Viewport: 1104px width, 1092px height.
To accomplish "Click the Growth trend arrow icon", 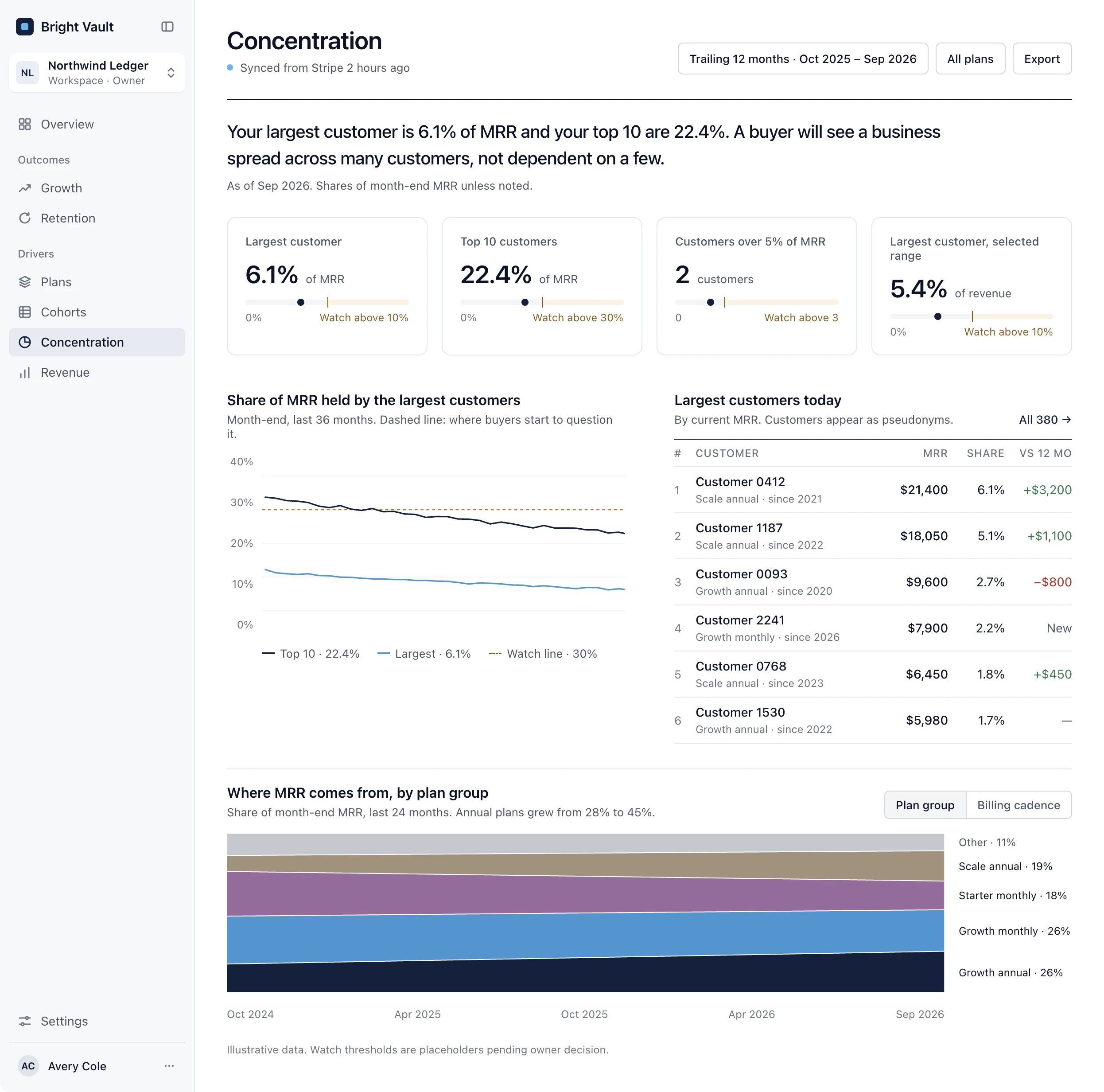I will (x=24, y=188).
